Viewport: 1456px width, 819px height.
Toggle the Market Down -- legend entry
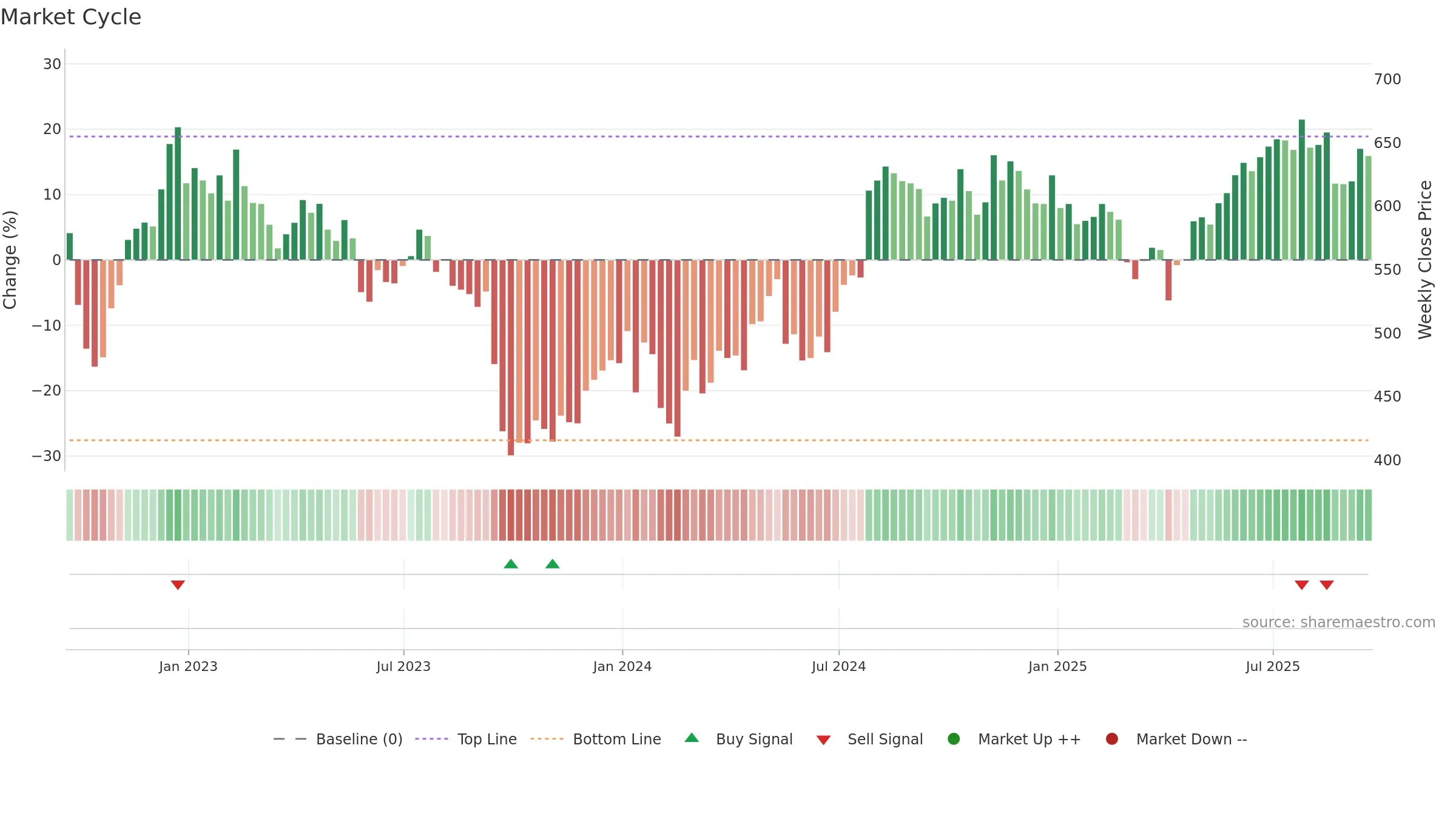coord(1176,739)
